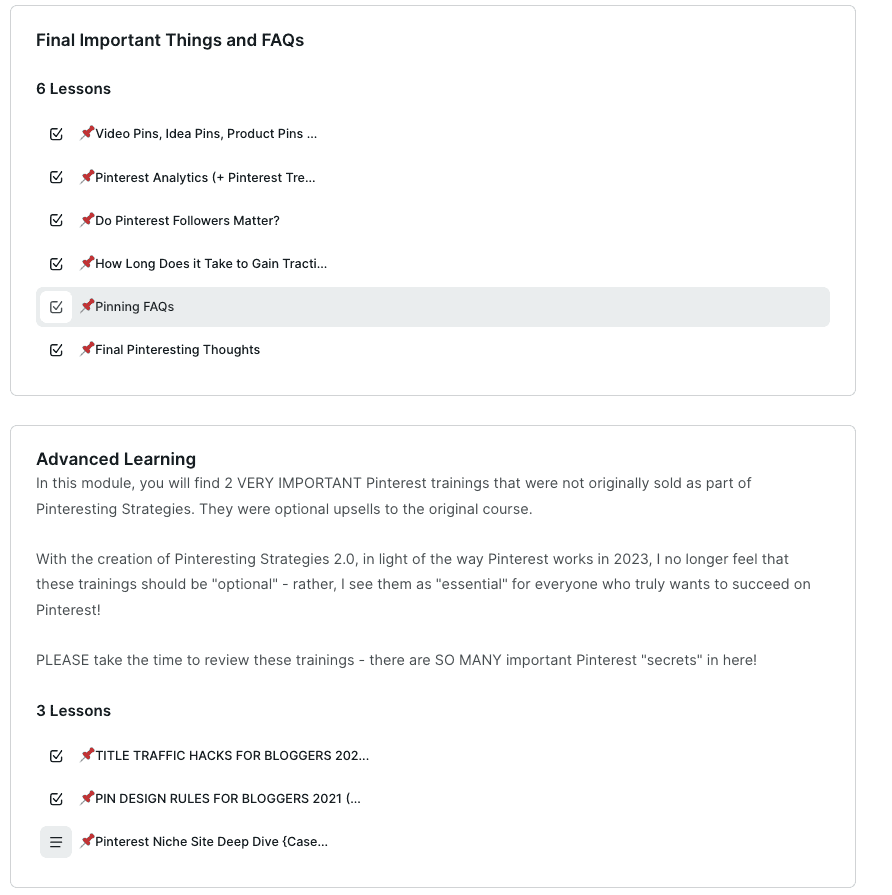Click the pushpin icon beside Video Pins lesson

[86, 132]
